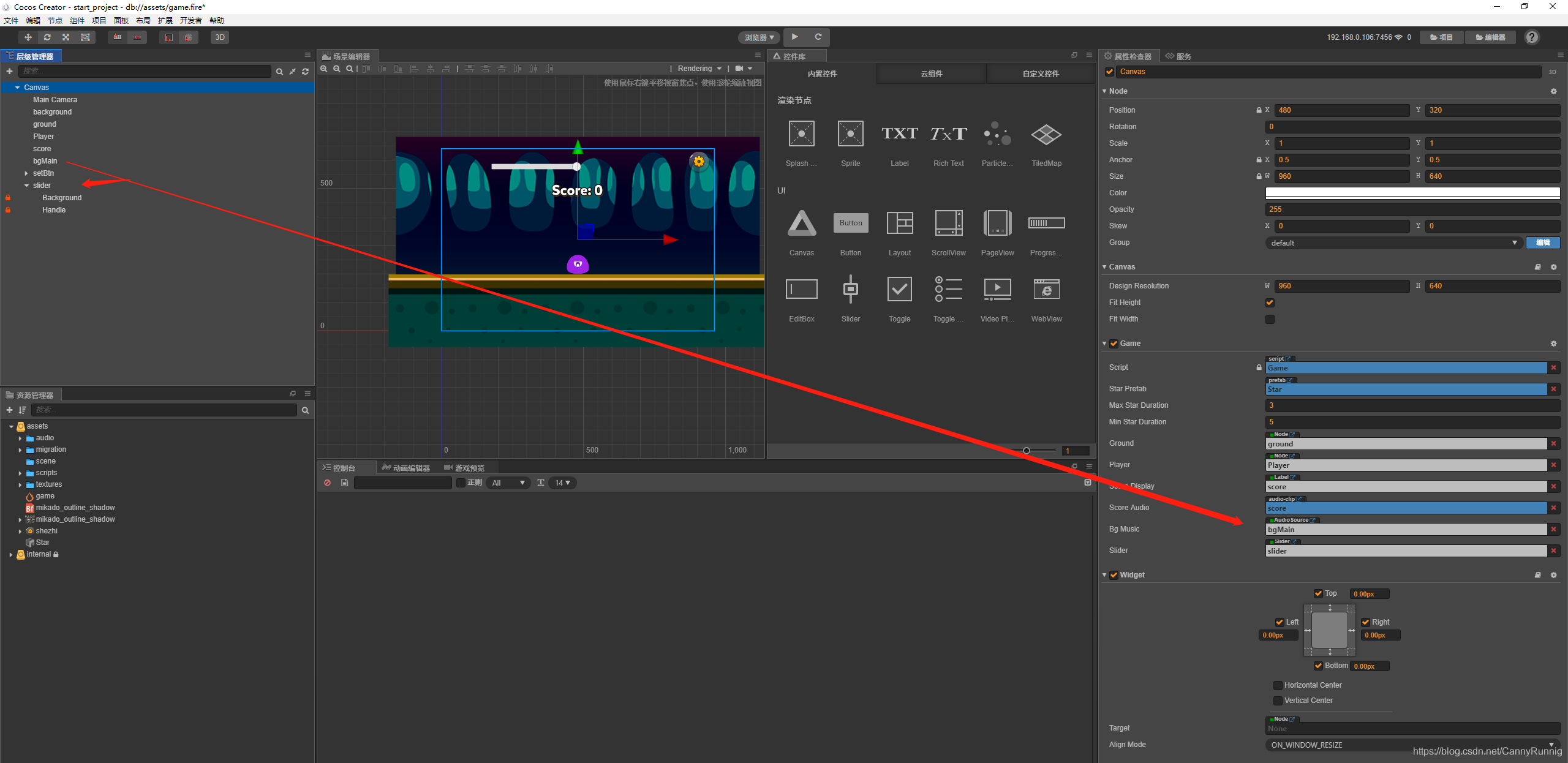Select the EditBox control icon
Image resolution: width=1568 pixels, height=763 pixels.
coord(801,290)
